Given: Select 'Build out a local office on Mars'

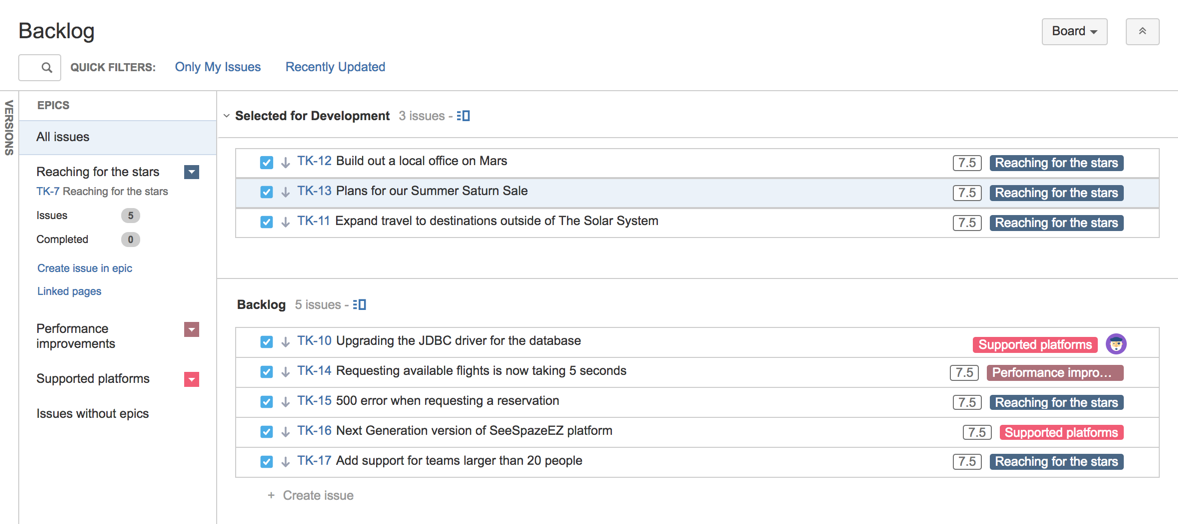Looking at the screenshot, I should tap(421, 161).
